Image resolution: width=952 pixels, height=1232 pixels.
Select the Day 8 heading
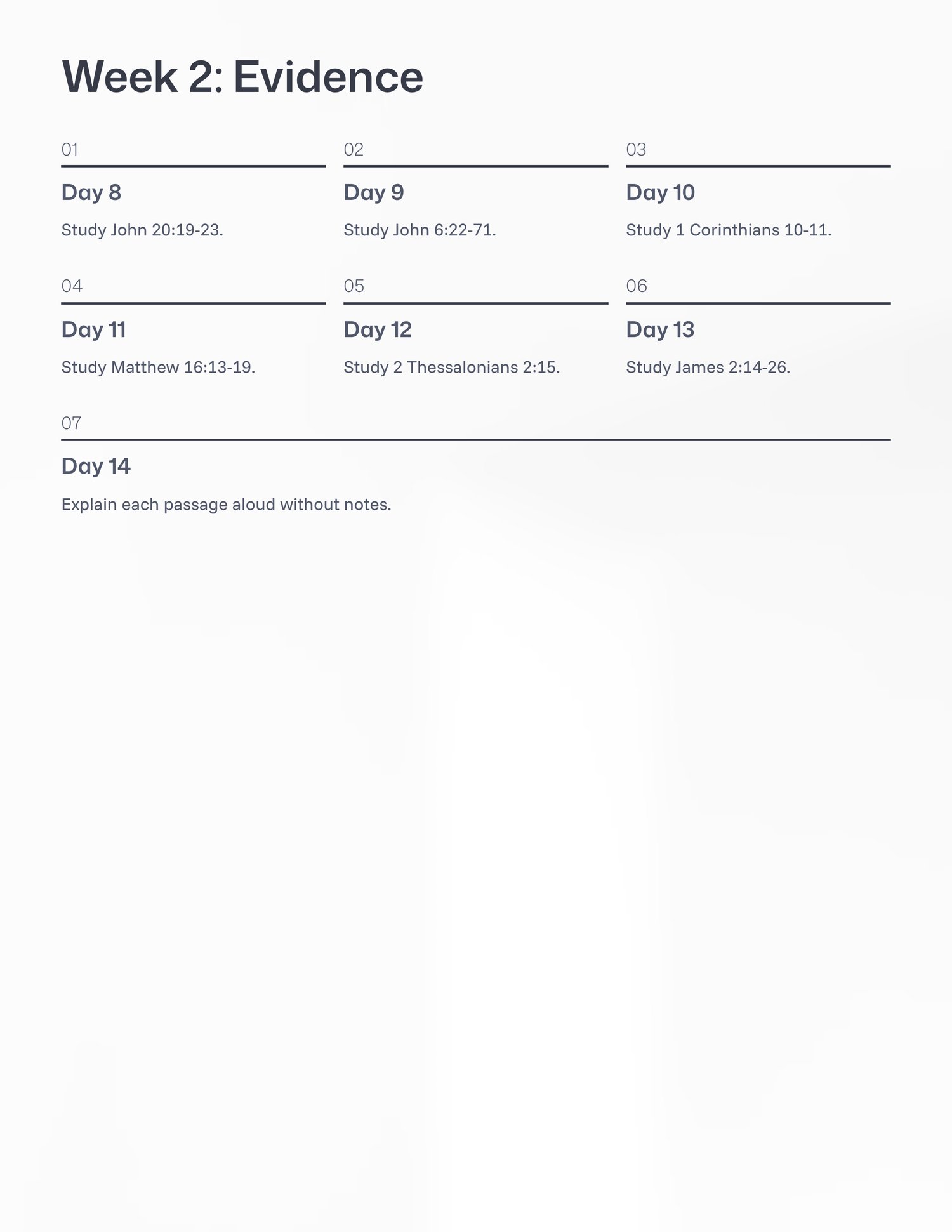[x=91, y=192]
